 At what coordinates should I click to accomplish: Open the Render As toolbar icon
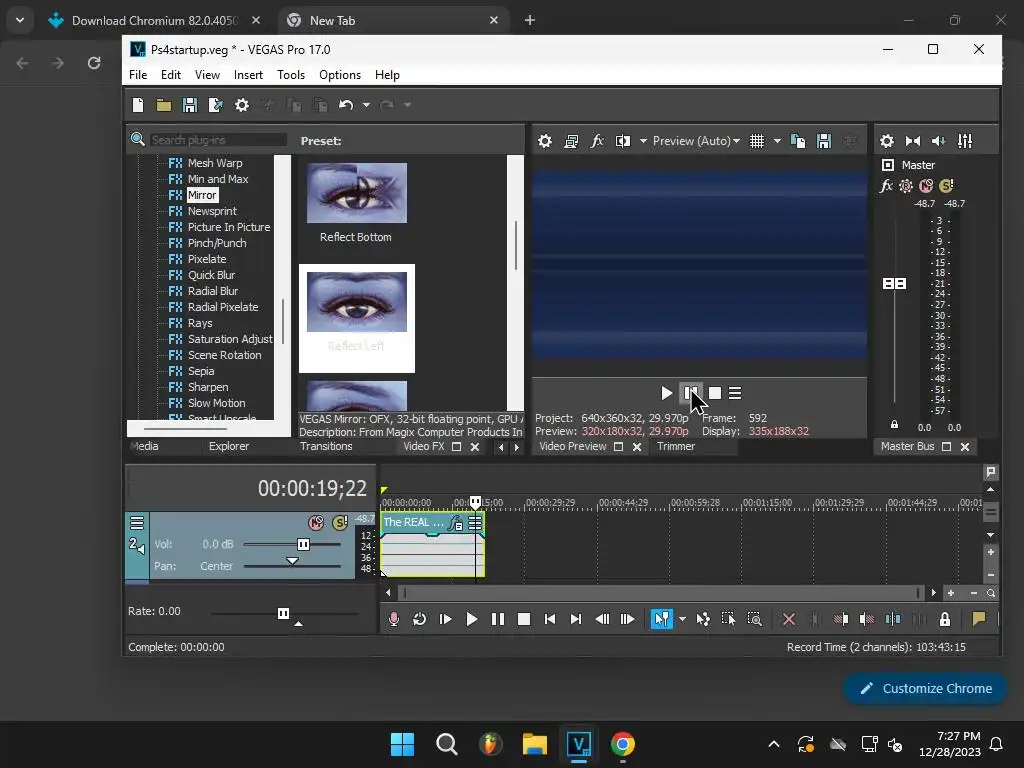pos(216,105)
